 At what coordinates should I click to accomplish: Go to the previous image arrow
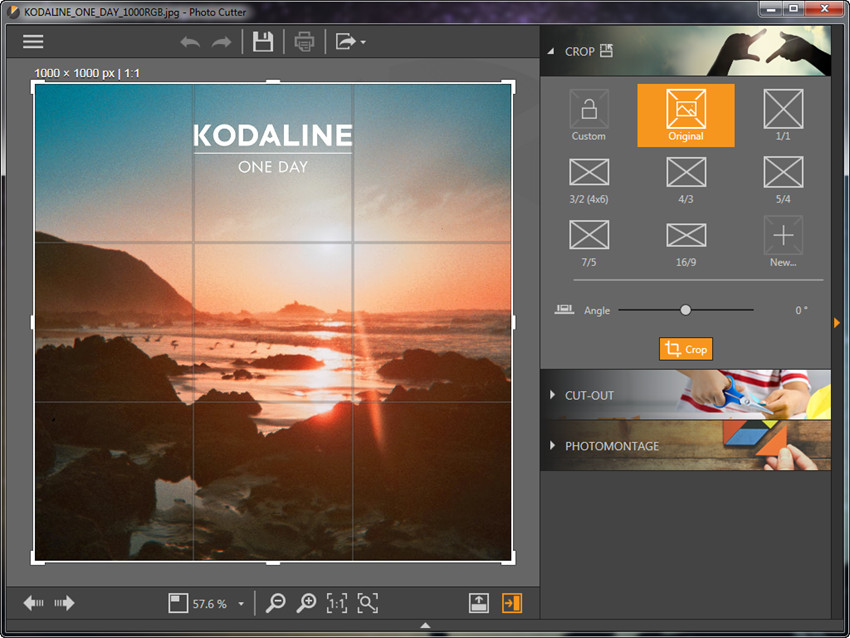pos(34,603)
